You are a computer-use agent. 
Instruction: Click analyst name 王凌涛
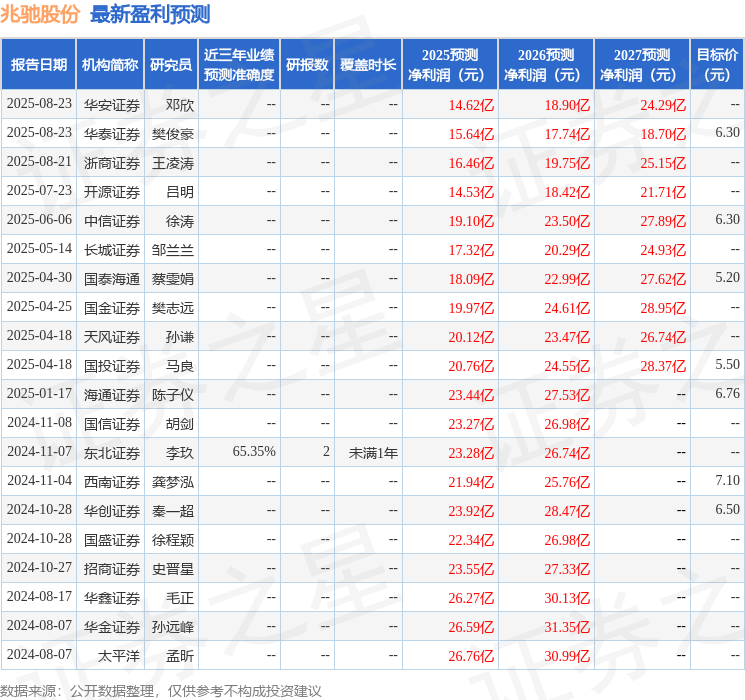(x=173, y=163)
